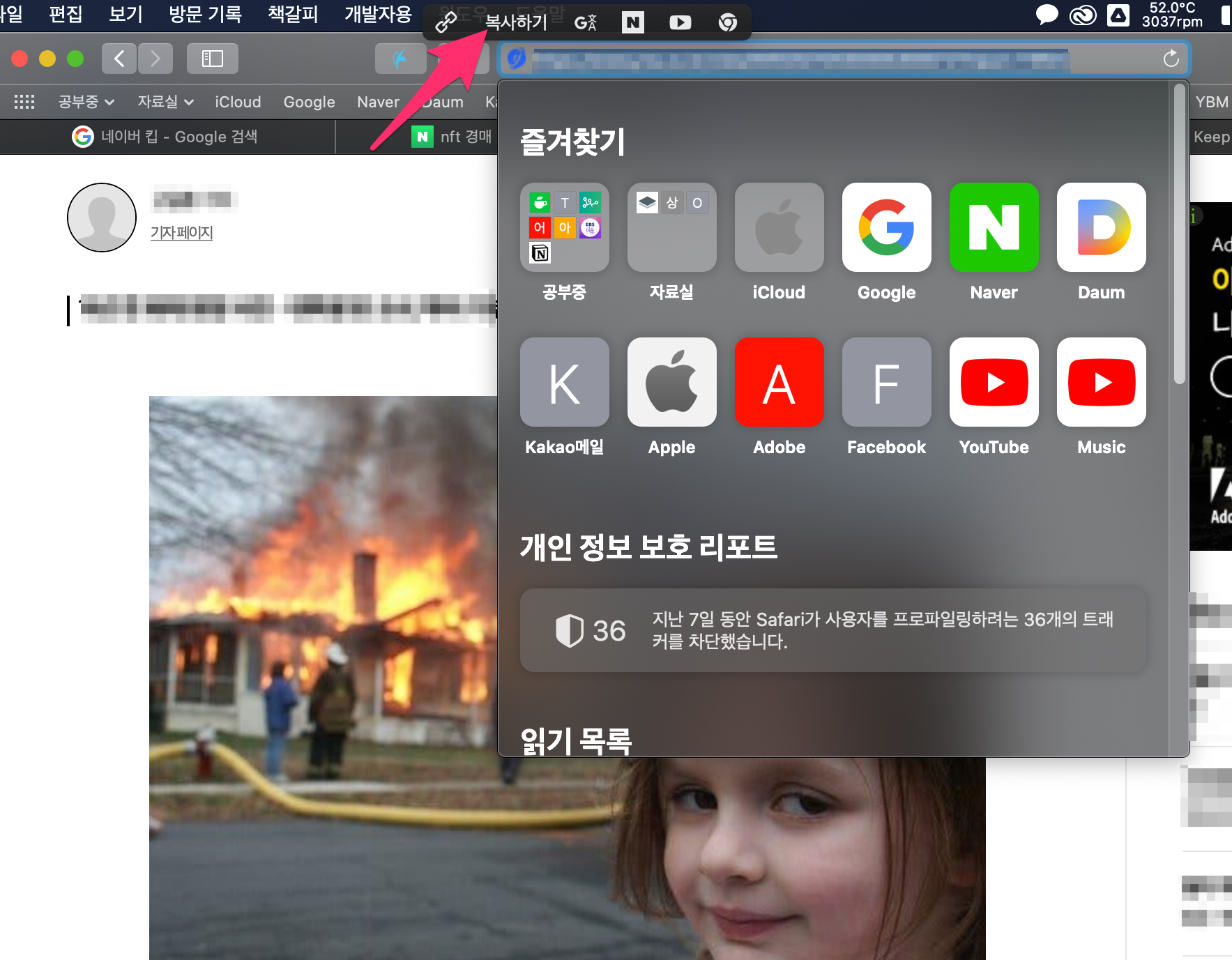The height and width of the screenshot is (960, 1232).
Task: Open the show all bookmarks grid icon
Action: (24, 102)
